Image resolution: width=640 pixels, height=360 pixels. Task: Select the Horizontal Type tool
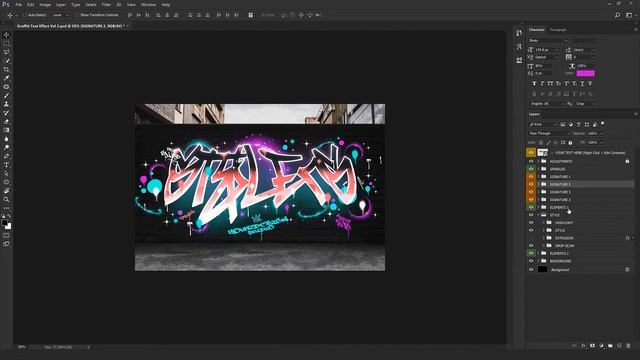7,165
